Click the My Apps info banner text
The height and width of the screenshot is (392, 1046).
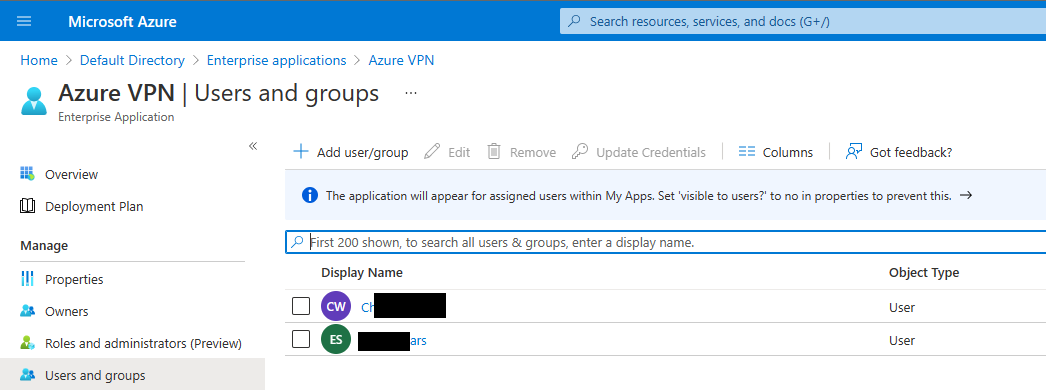pos(638,195)
